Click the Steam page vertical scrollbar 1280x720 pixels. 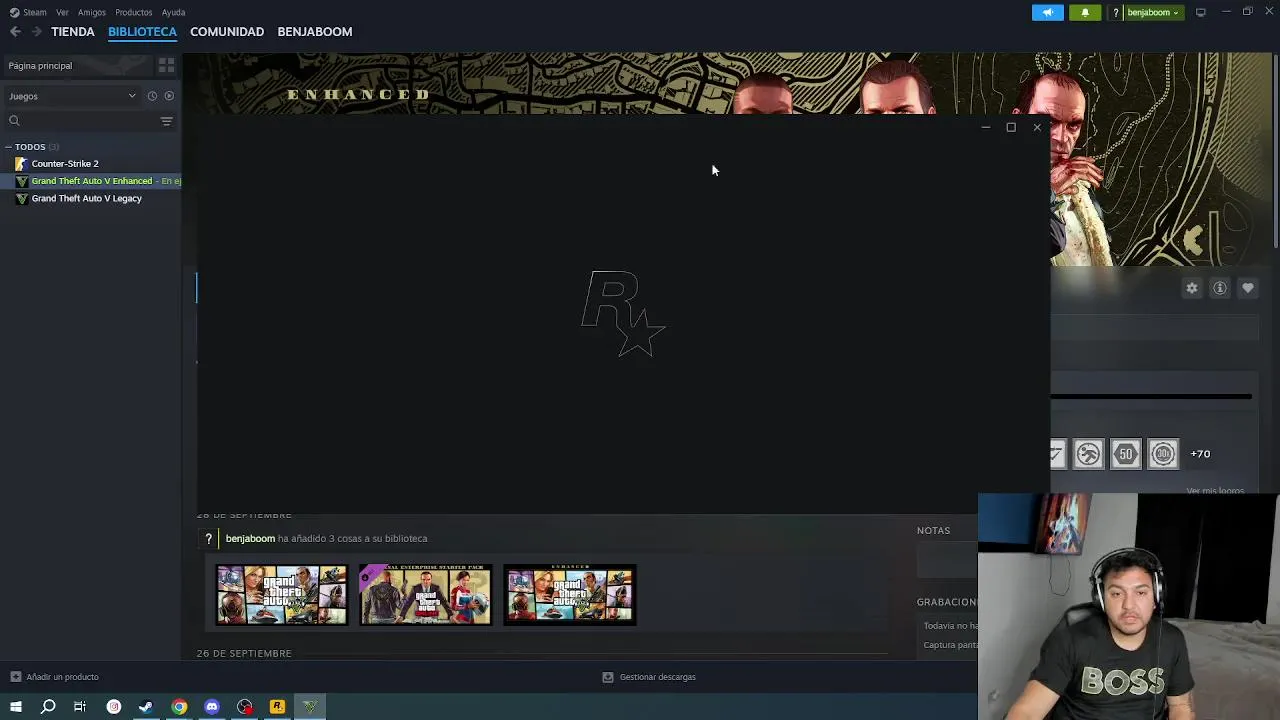pos(1275,150)
